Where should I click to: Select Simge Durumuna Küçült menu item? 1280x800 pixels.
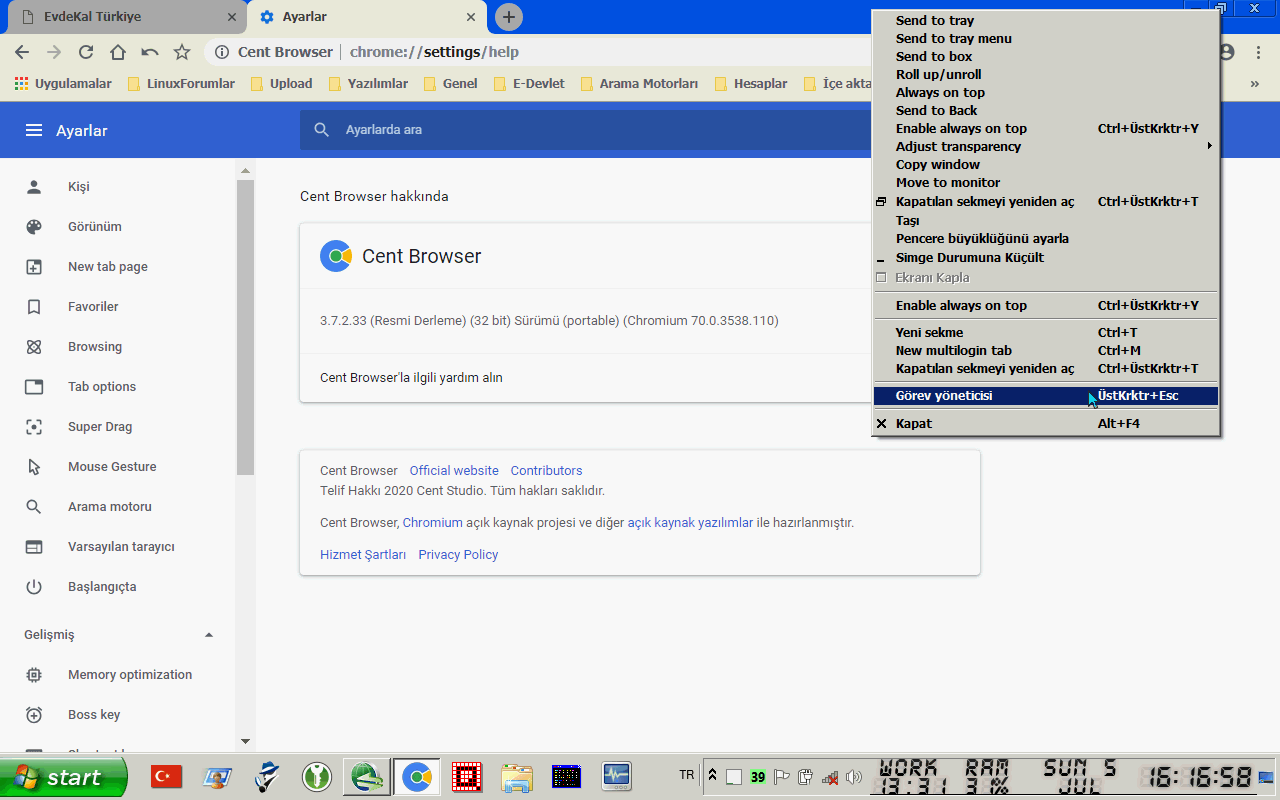click(x=1046, y=258)
